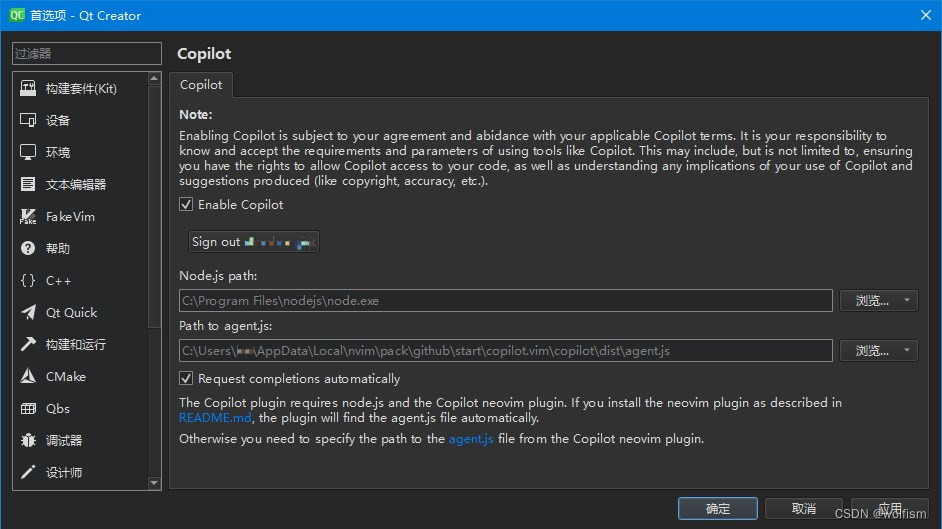Select the Copilot tab
This screenshot has width=942, height=529.
tap(201, 85)
